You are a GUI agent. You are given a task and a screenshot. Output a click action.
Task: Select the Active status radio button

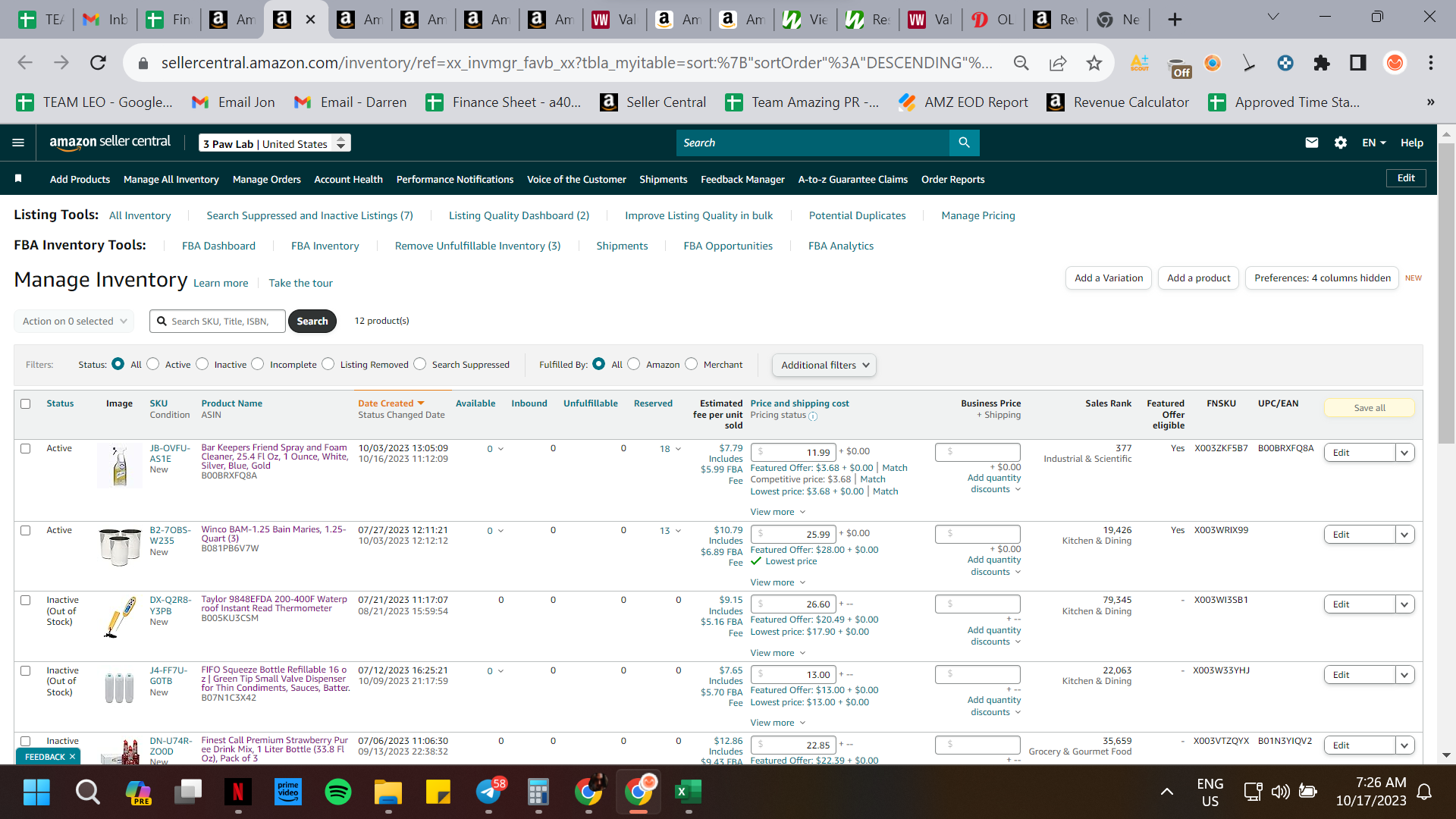(153, 364)
